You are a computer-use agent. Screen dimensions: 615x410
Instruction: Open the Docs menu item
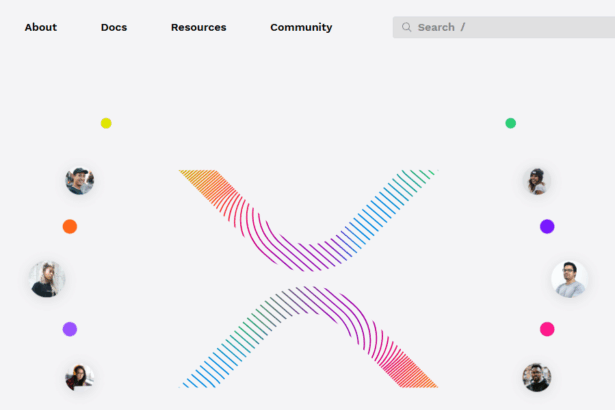[x=114, y=27]
